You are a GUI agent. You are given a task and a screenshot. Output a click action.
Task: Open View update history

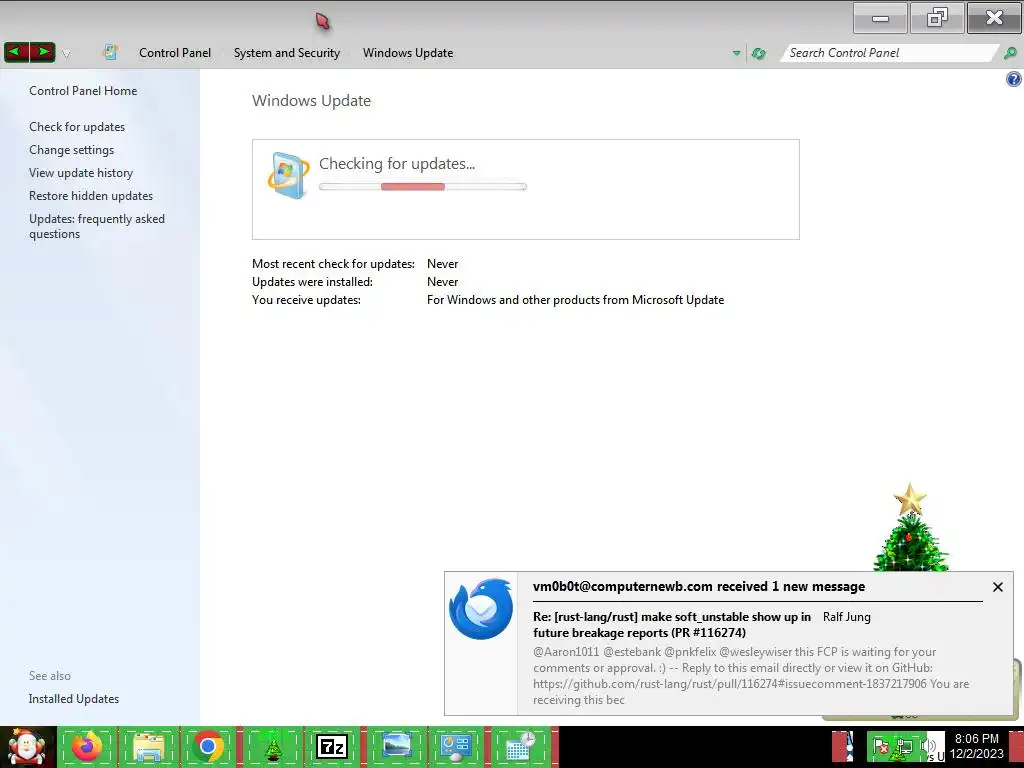[x=81, y=172]
